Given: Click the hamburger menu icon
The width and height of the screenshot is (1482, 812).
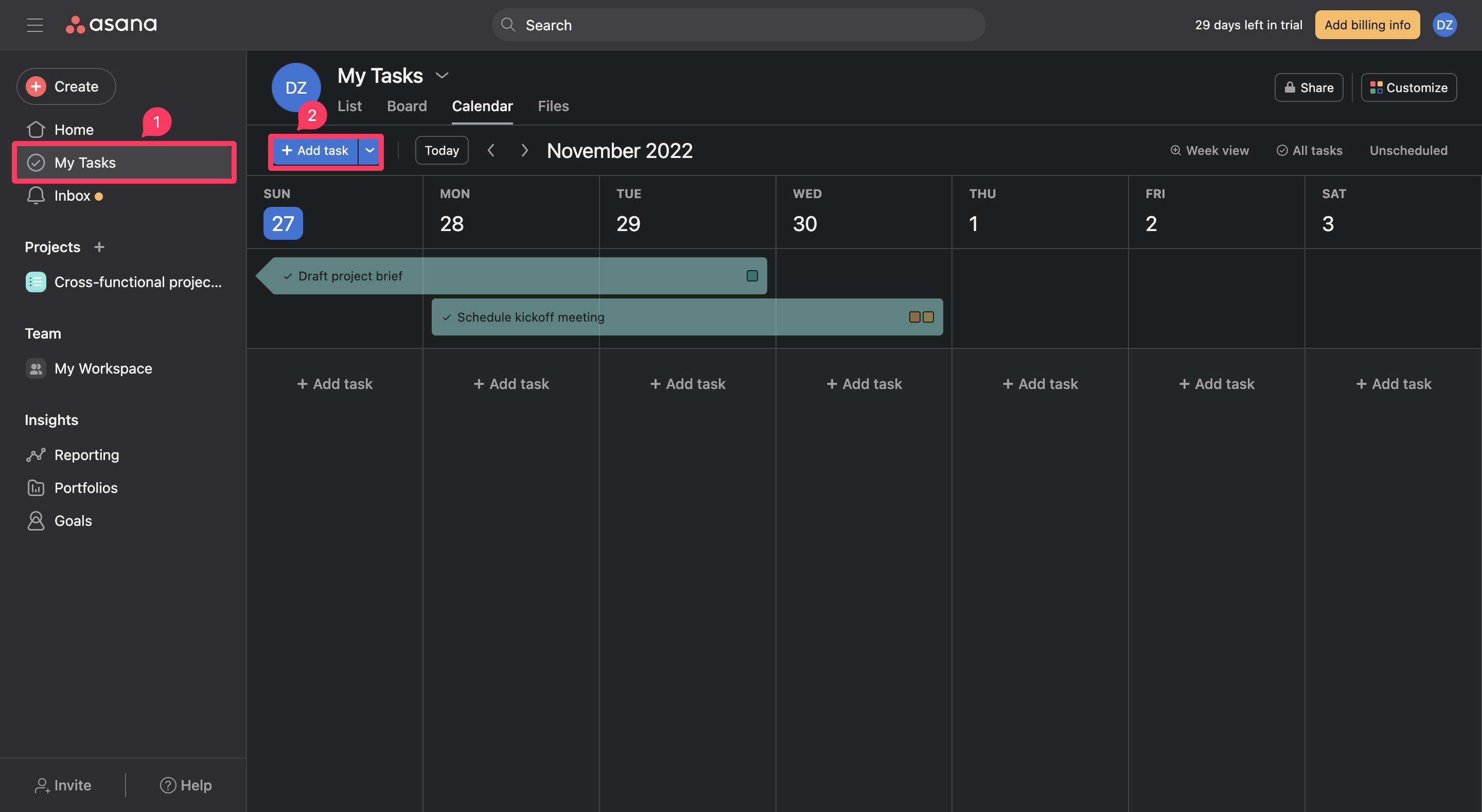Looking at the screenshot, I should pyautogui.click(x=34, y=25).
